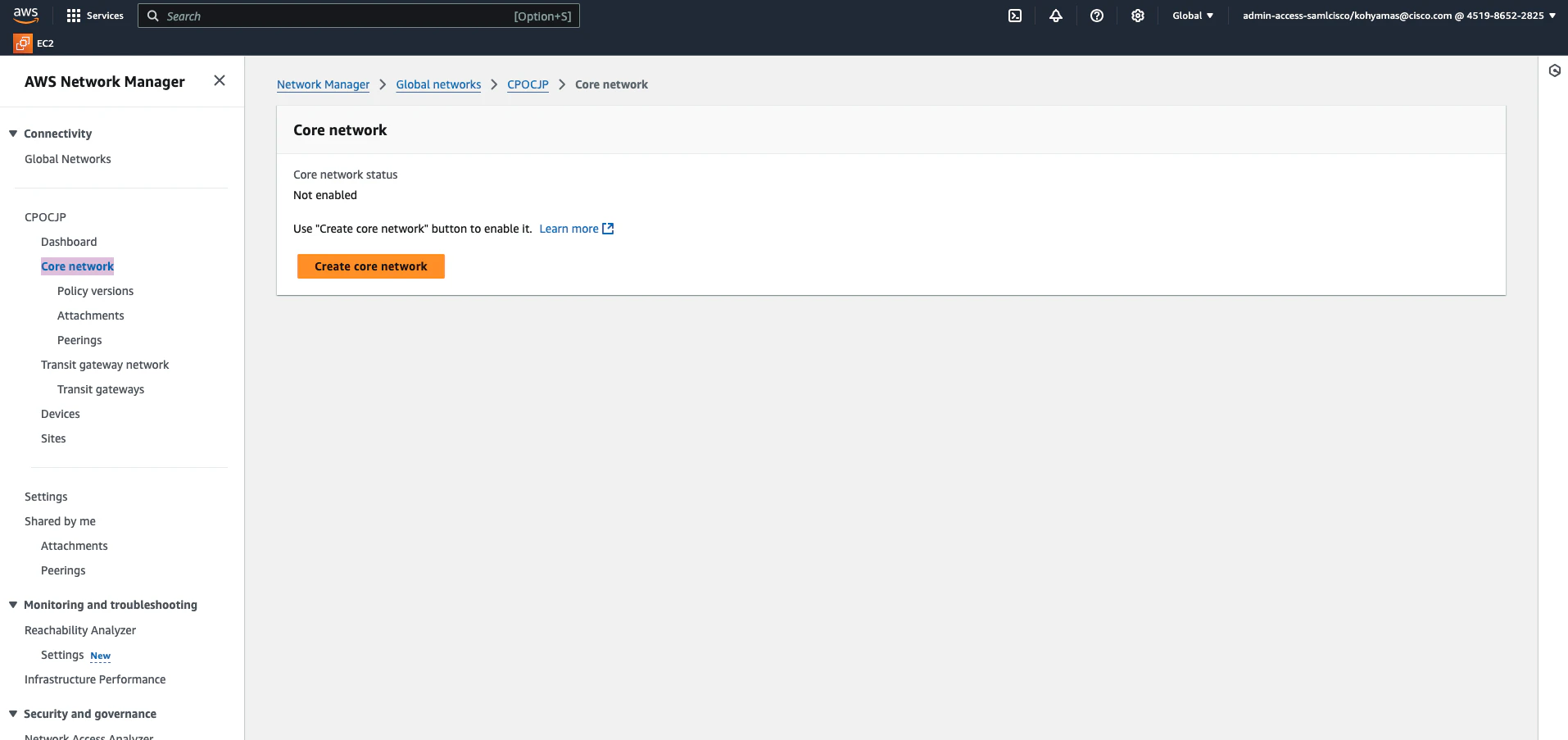Open Infrastructure Performance
The width and height of the screenshot is (1568, 740).
click(x=95, y=679)
